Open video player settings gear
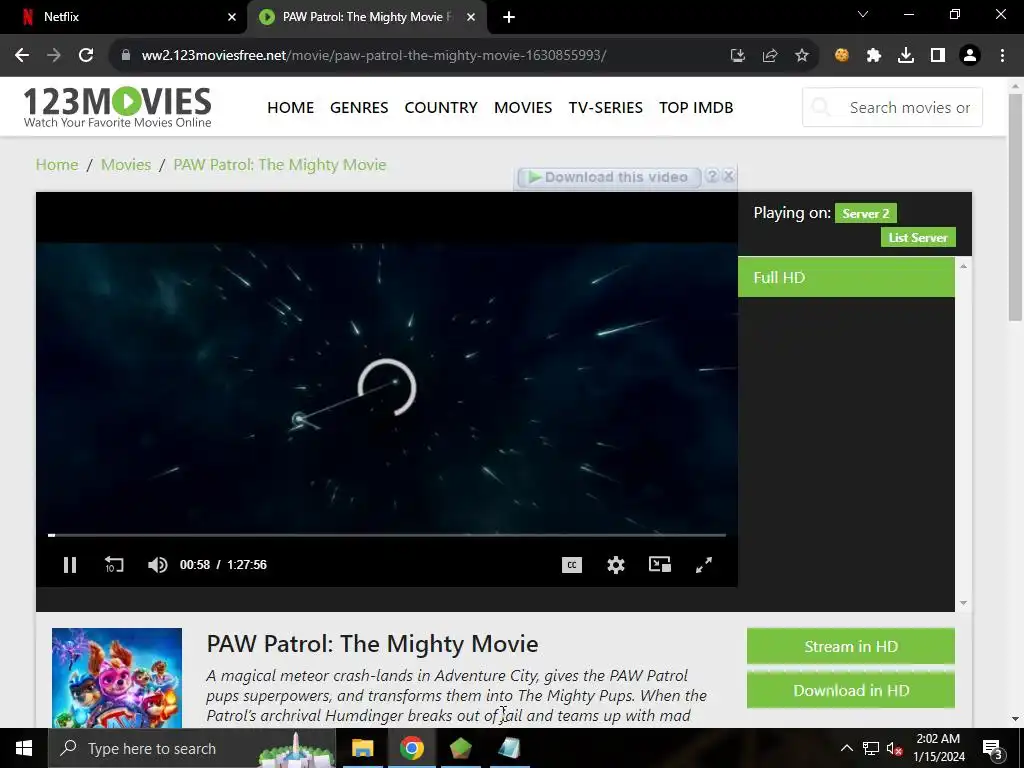The image size is (1024, 768). coord(615,565)
